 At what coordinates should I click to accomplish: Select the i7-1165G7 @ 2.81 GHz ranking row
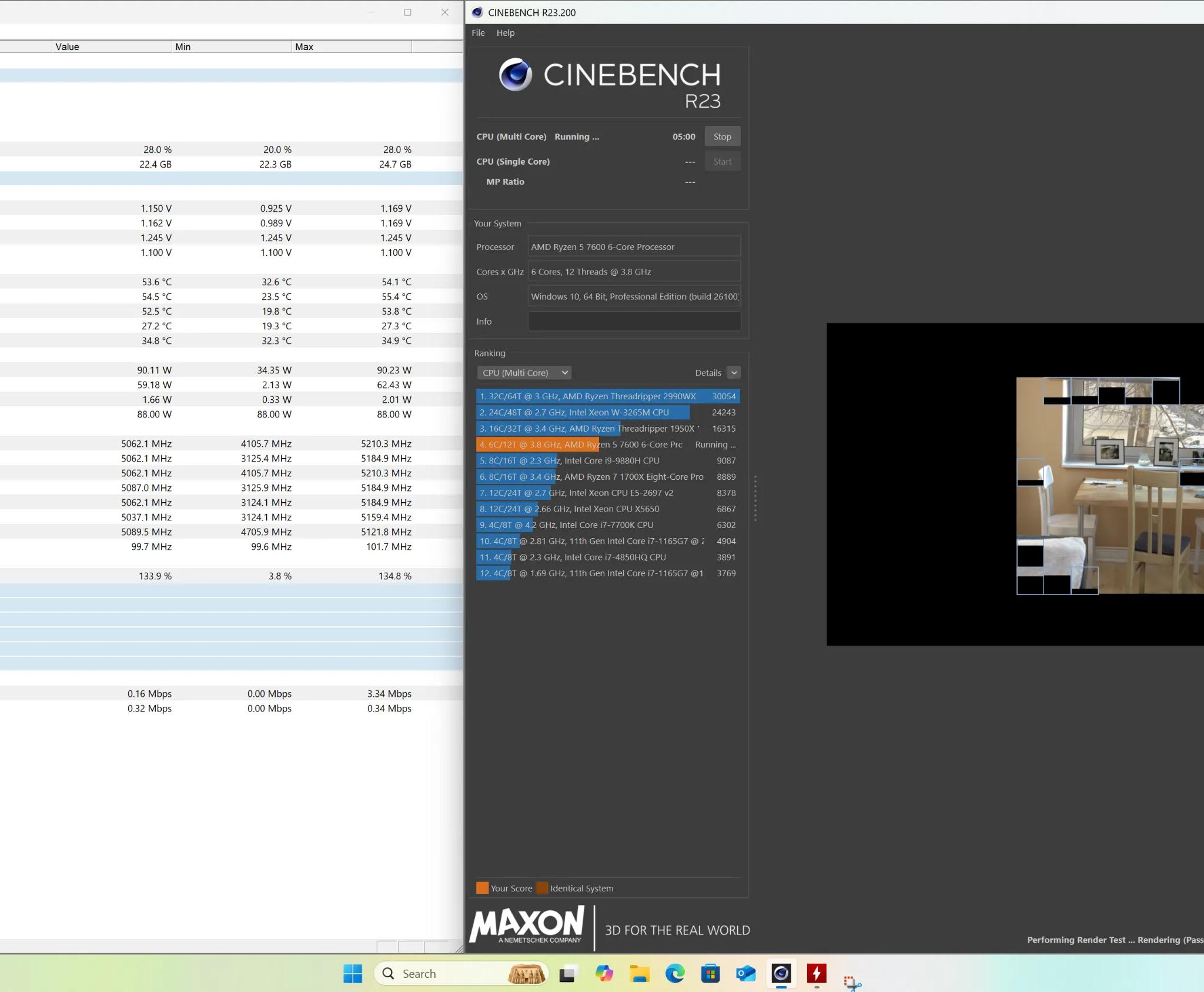tap(608, 541)
